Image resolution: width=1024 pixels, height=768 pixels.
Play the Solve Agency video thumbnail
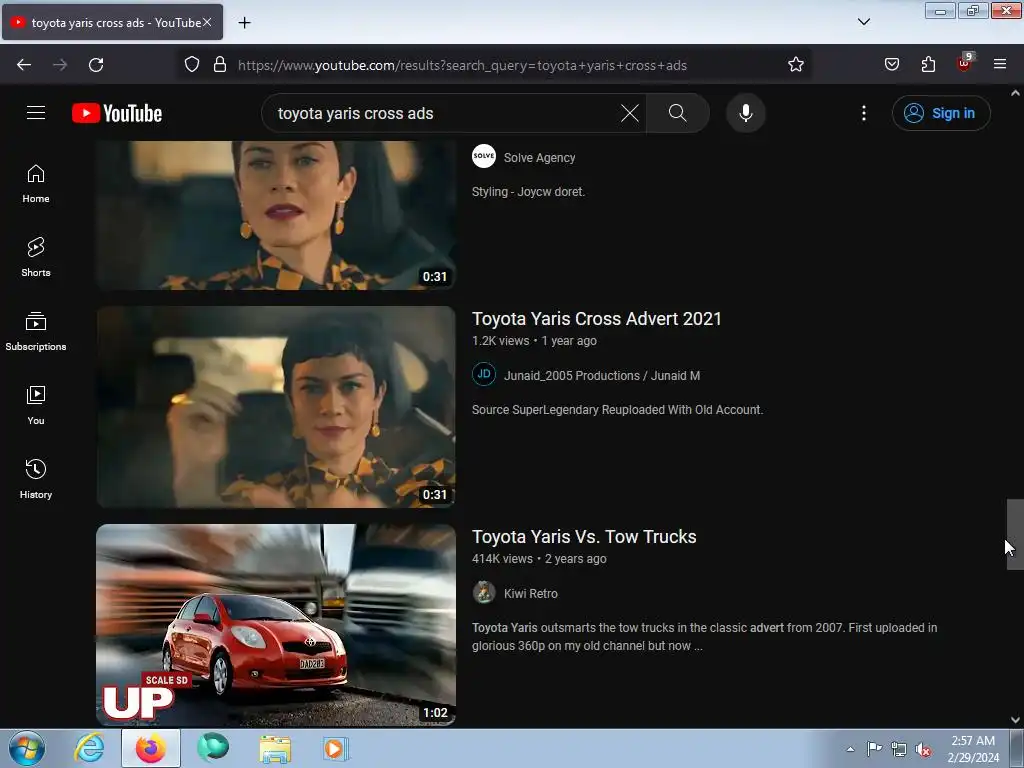(276, 215)
